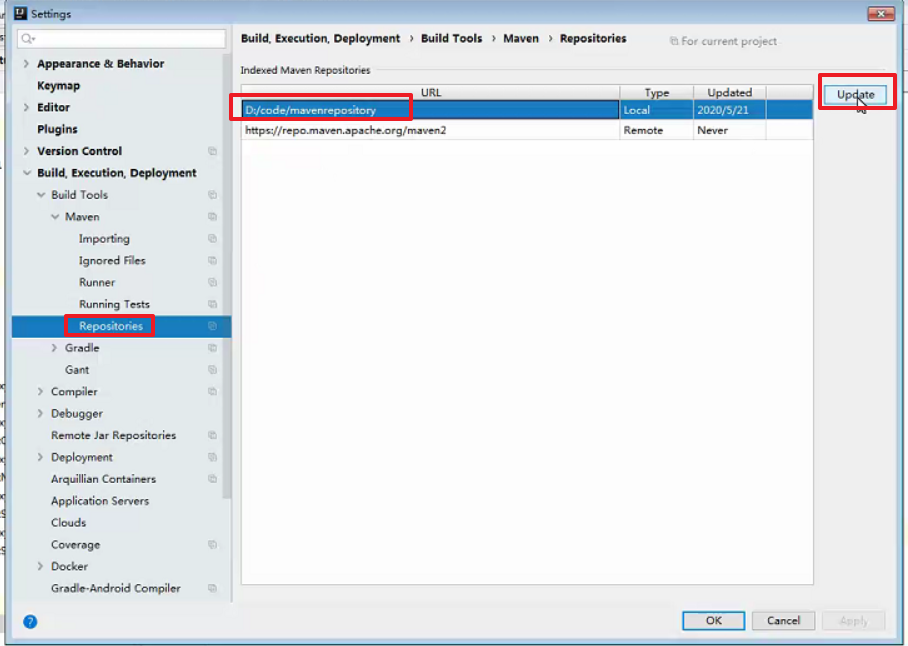
Task: Click project-level icon beside Version Control
Action: (x=213, y=151)
